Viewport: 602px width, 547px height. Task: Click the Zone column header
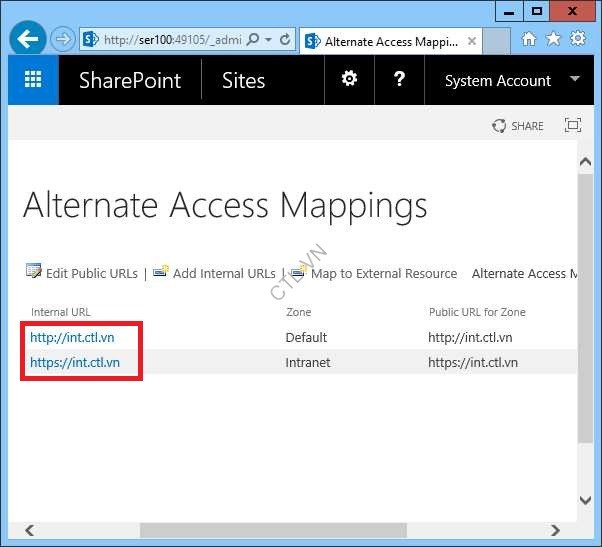(x=299, y=312)
